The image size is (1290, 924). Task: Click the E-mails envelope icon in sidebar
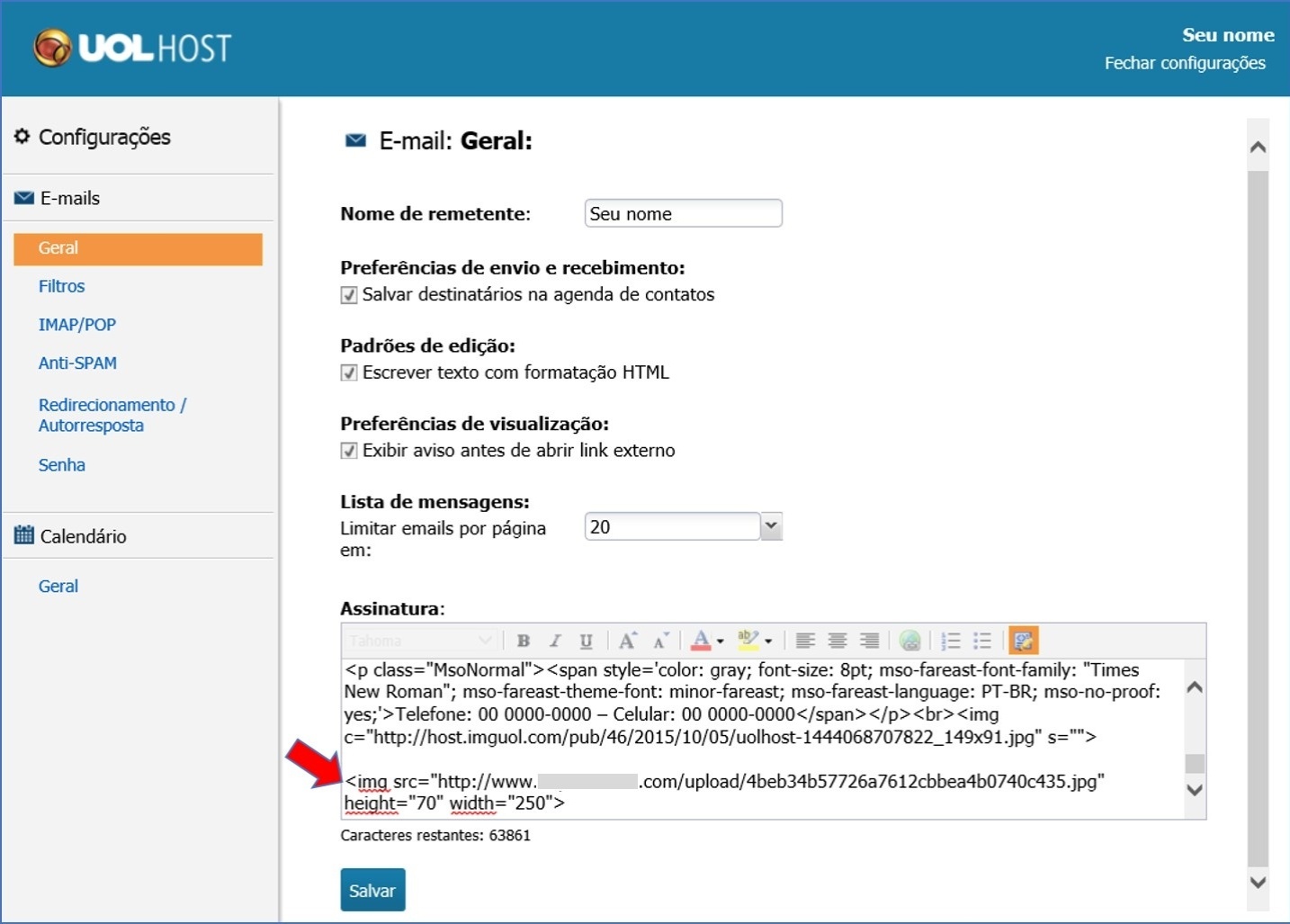pyautogui.click(x=24, y=198)
